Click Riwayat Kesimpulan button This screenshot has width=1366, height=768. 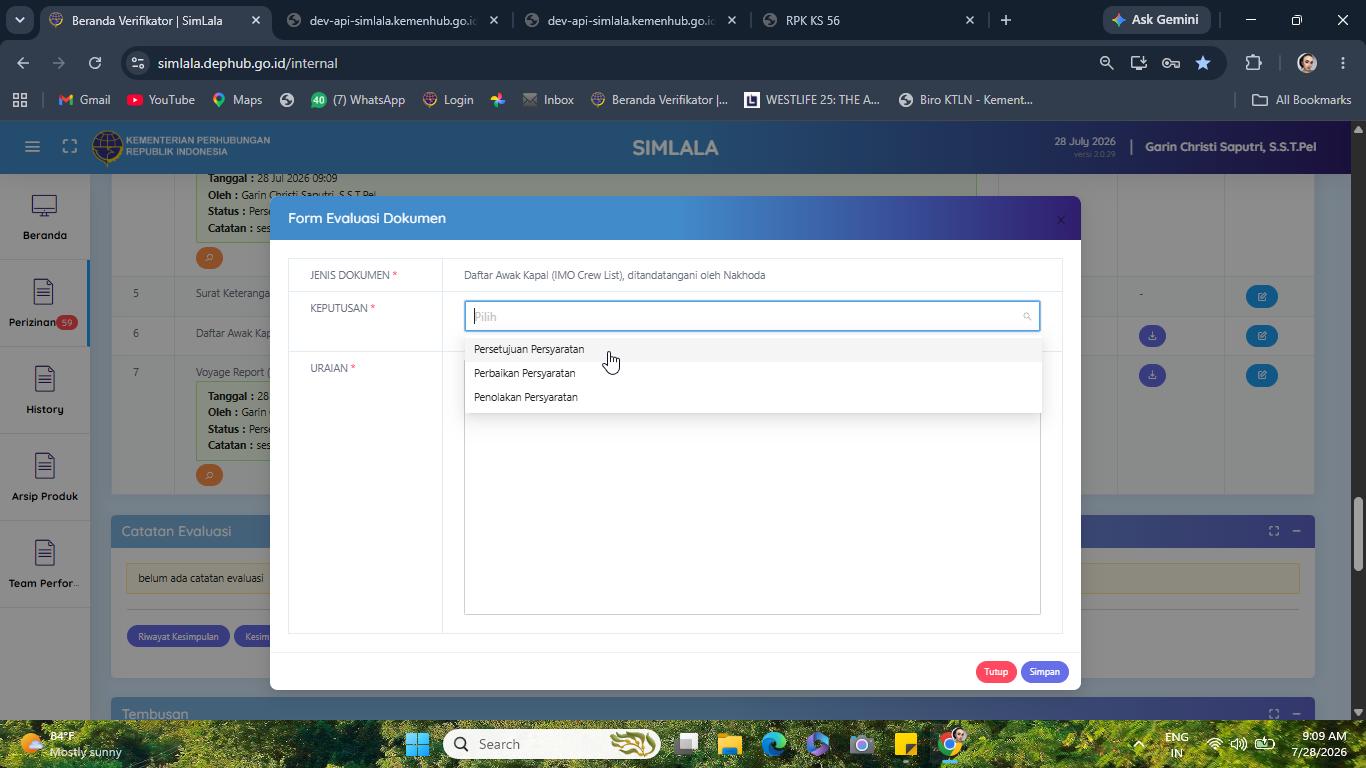tap(178, 636)
